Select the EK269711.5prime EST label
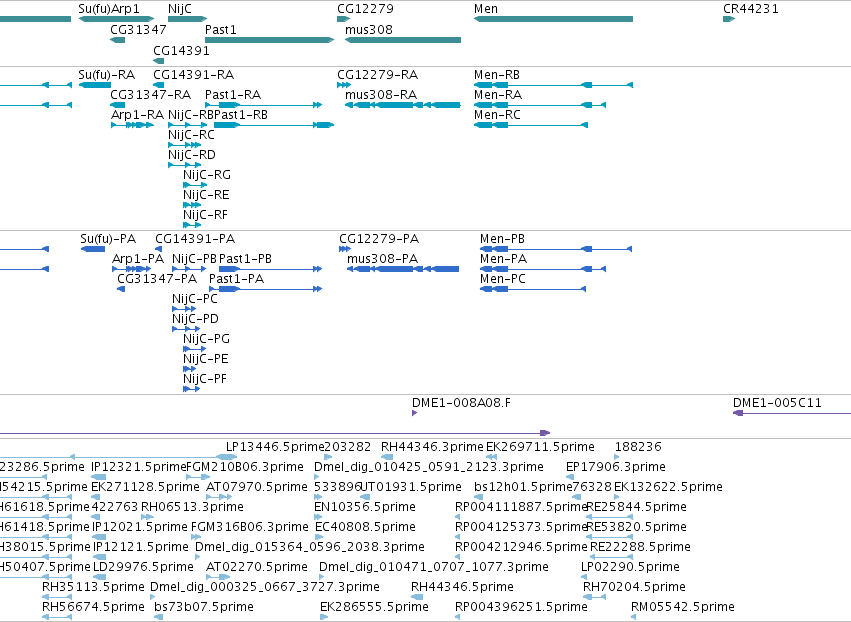851x622 pixels. [540, 447]
